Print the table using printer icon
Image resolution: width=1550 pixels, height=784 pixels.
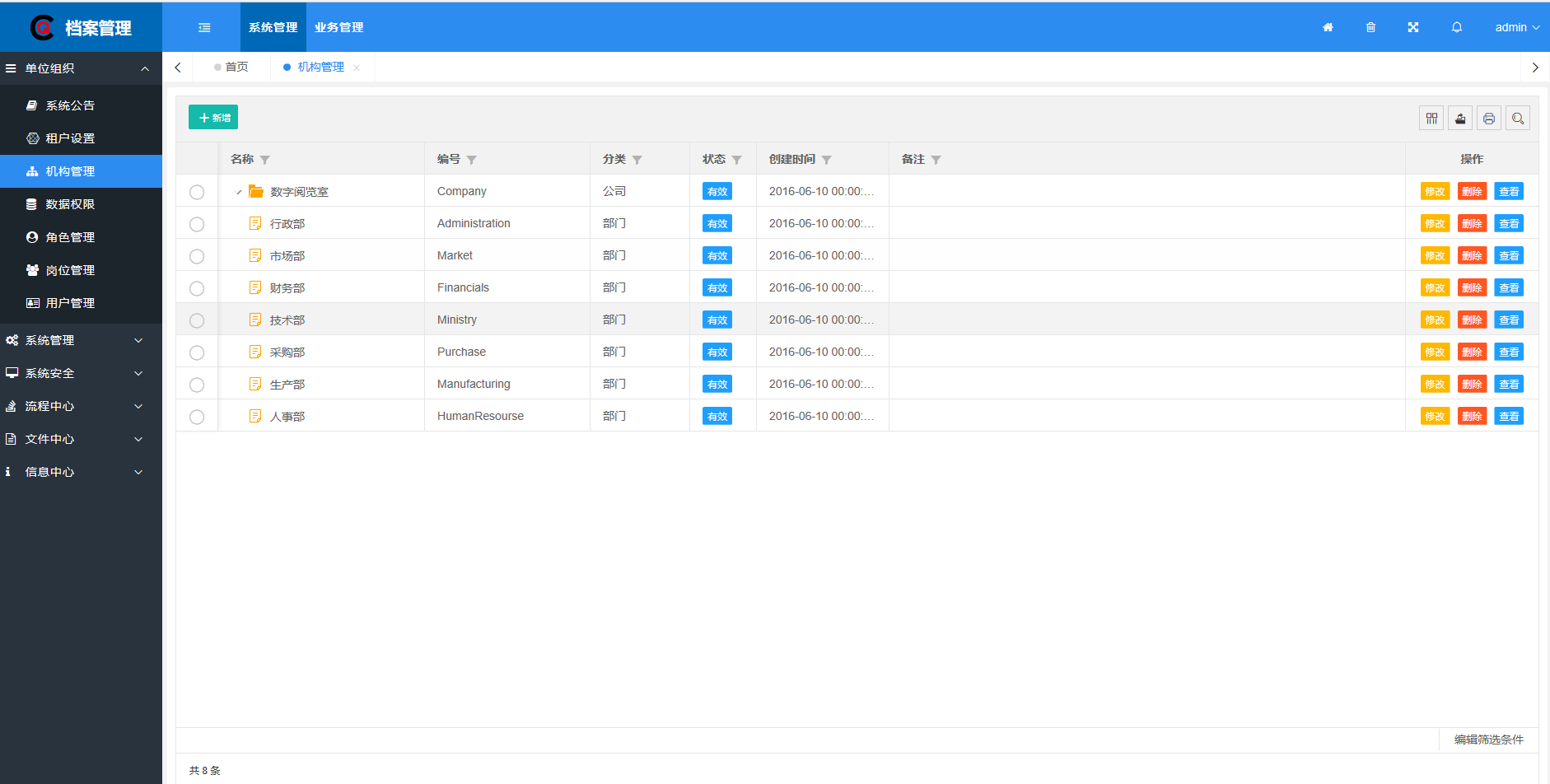click(x=1489, y=119)
